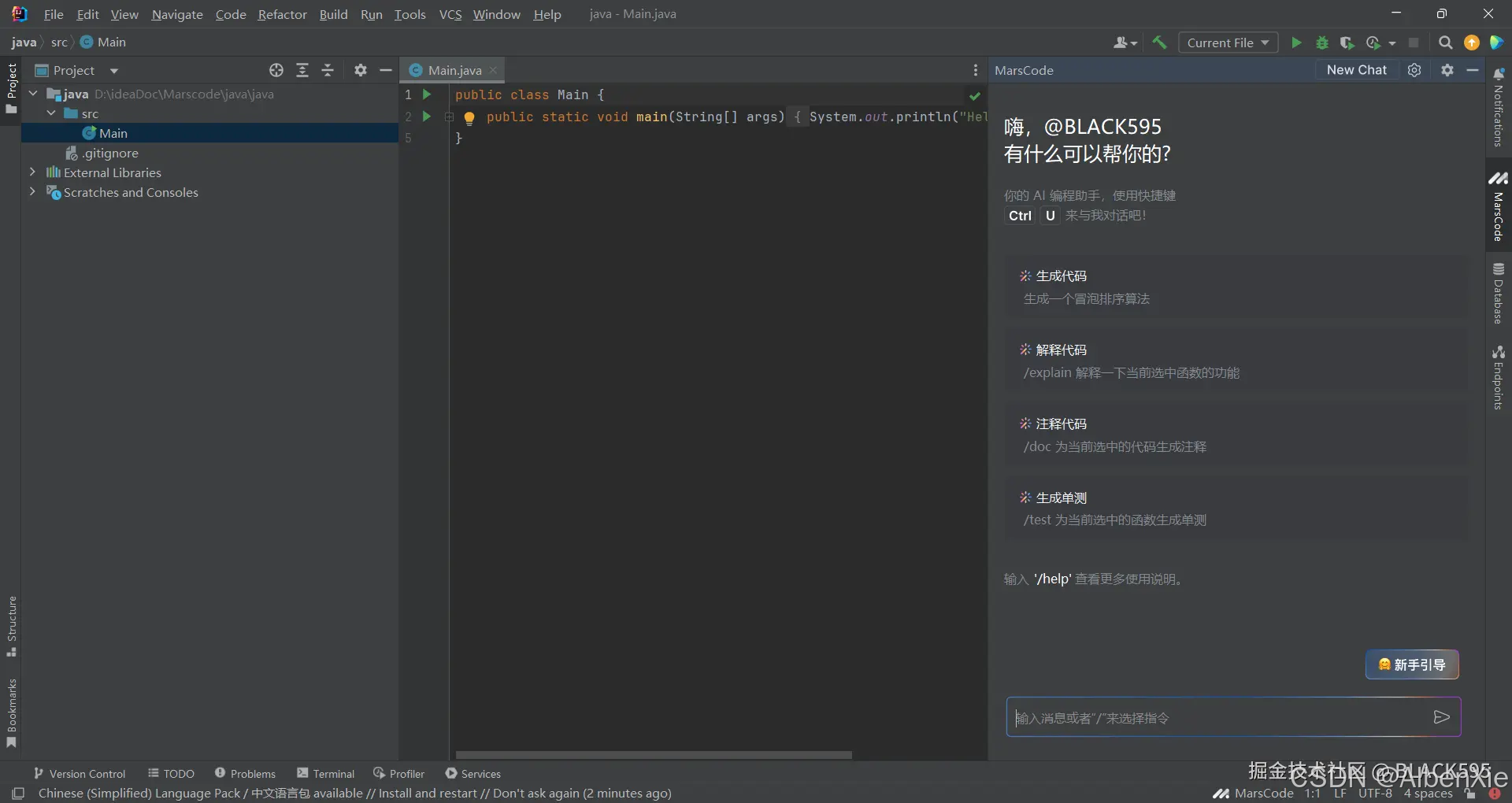This screenshot has height=803, width=1512.
Task: Open the Navigate menu
Action: pos(177,14)
